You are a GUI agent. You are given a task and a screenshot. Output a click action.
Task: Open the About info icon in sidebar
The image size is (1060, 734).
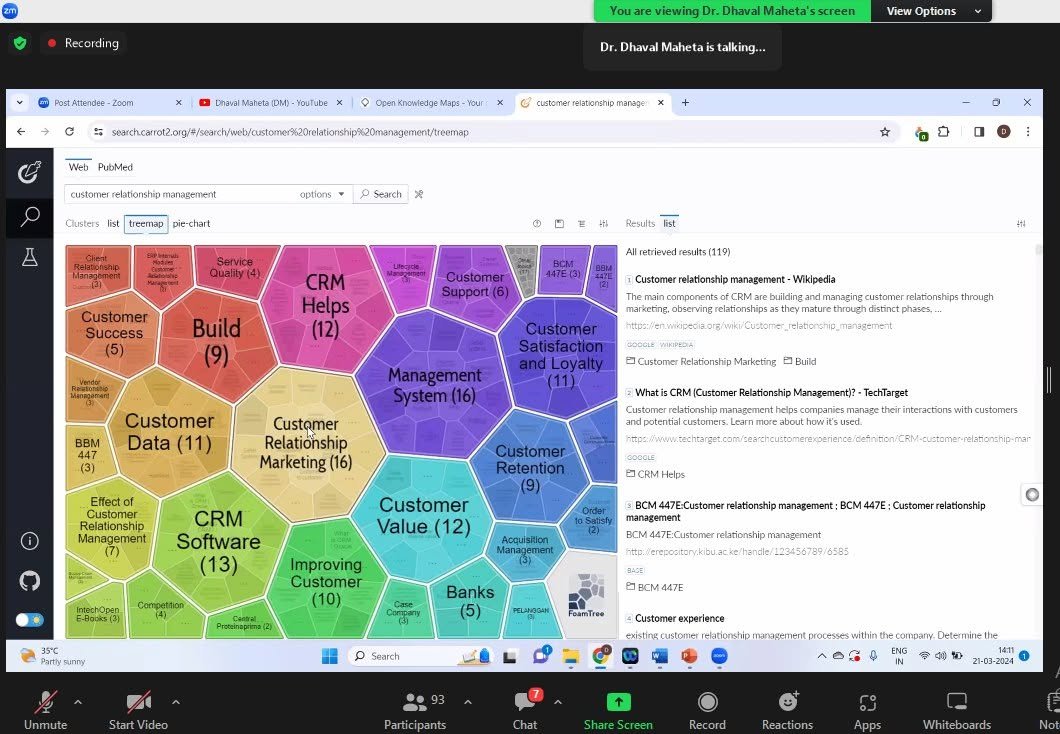[x=29, y=541]
